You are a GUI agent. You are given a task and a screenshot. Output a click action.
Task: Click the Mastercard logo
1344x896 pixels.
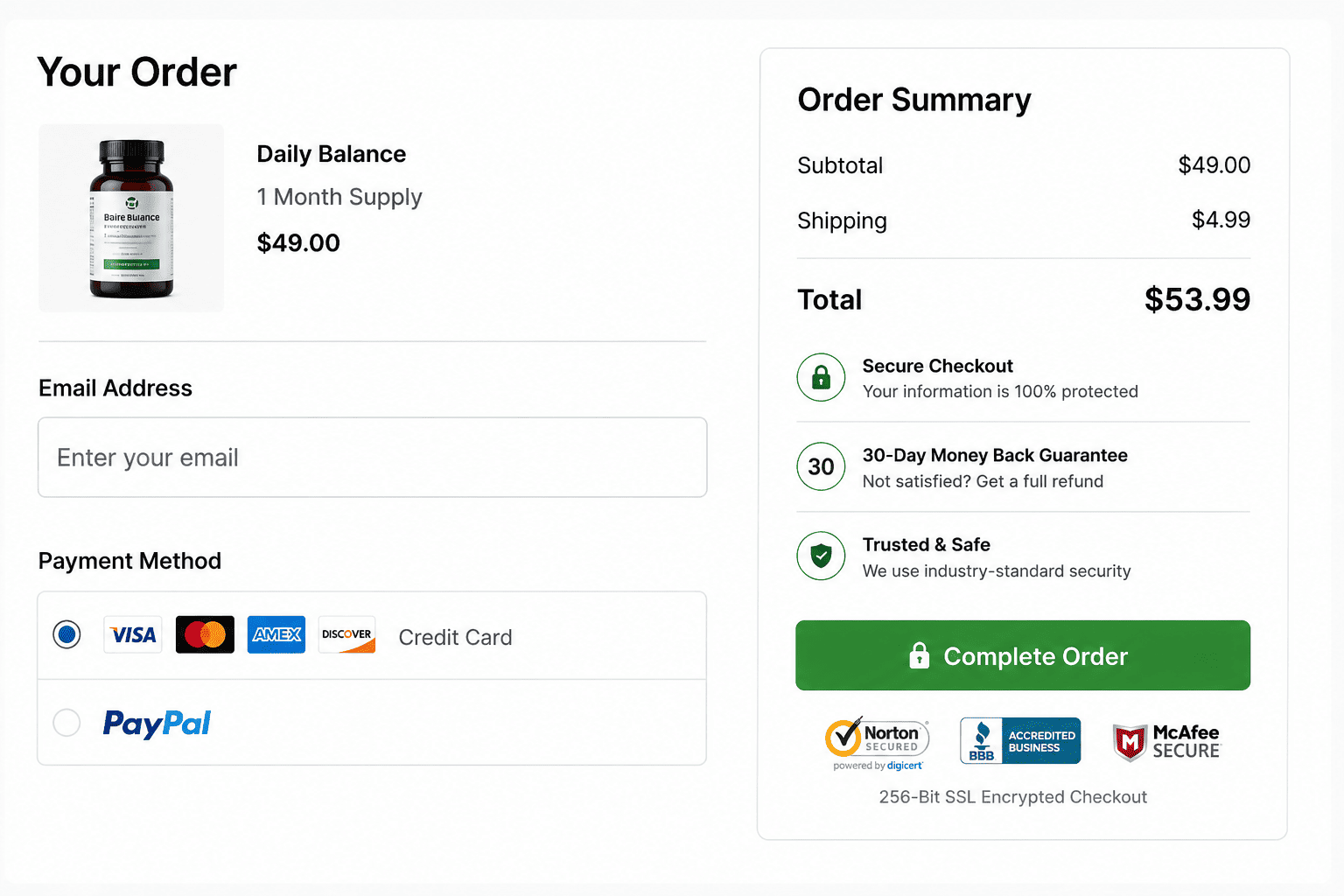(205, 634)
